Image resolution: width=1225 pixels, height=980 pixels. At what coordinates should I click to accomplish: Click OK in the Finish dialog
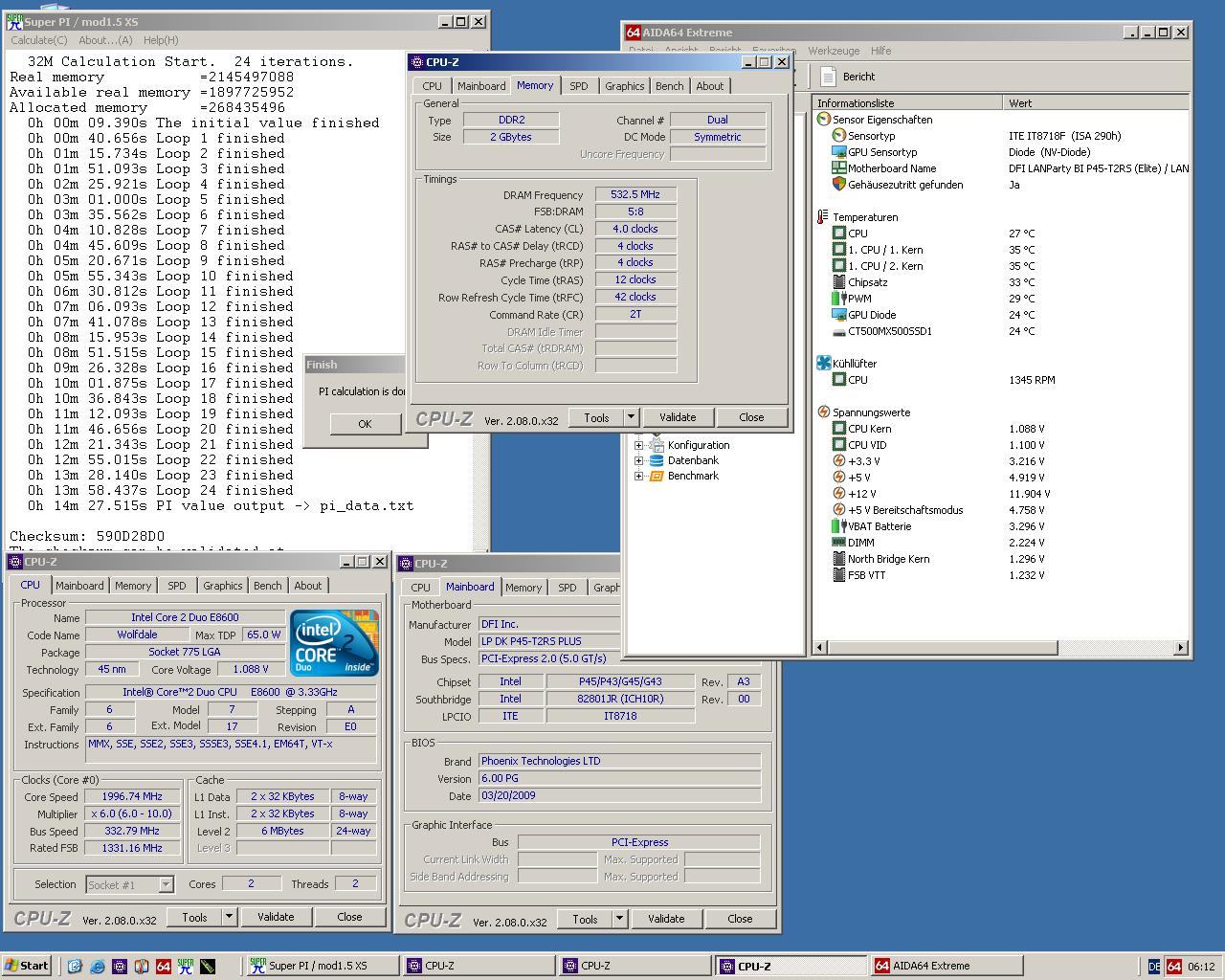click(x=365, y=424)
